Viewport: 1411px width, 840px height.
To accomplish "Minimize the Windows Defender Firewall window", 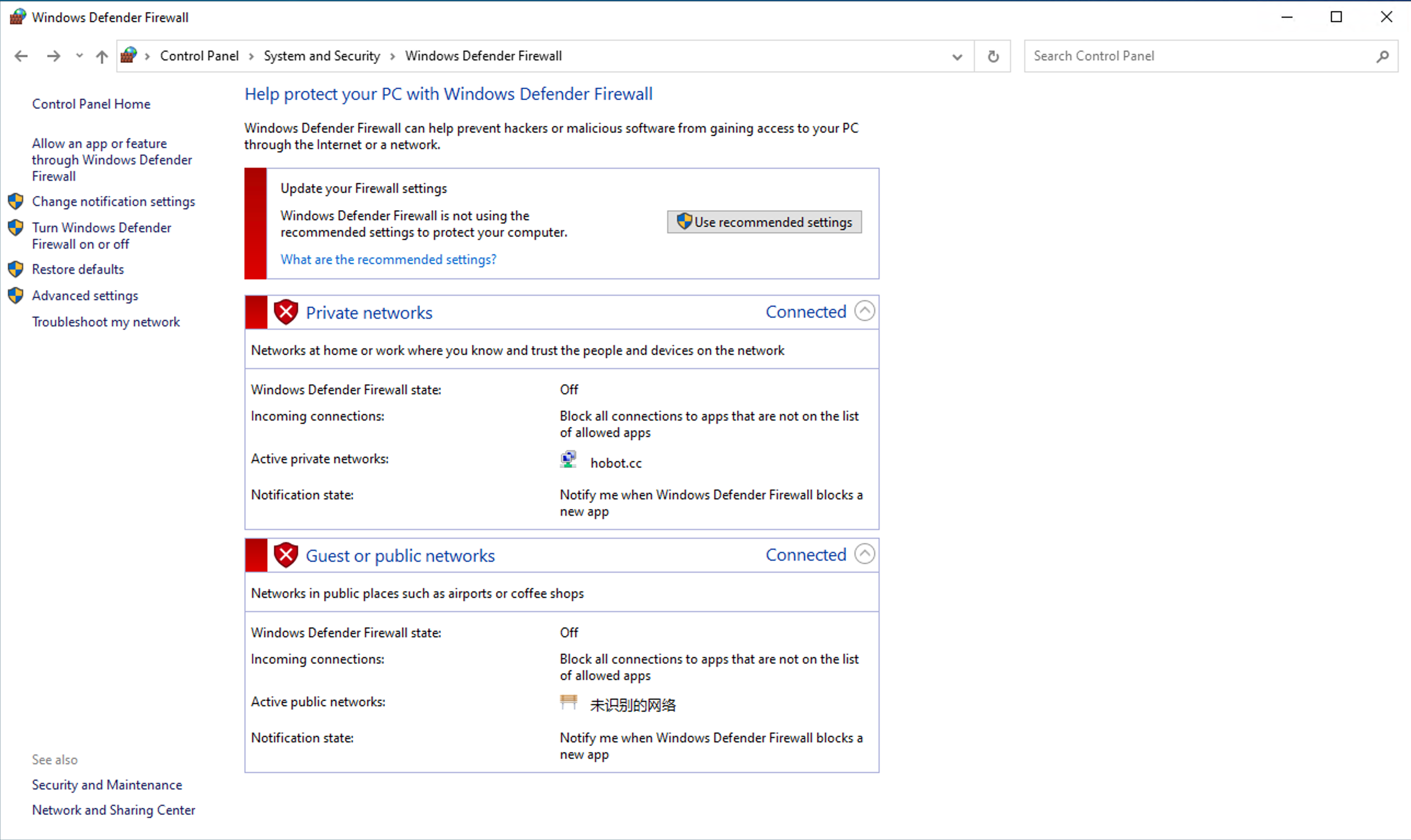I will [x=1287, y=17].
